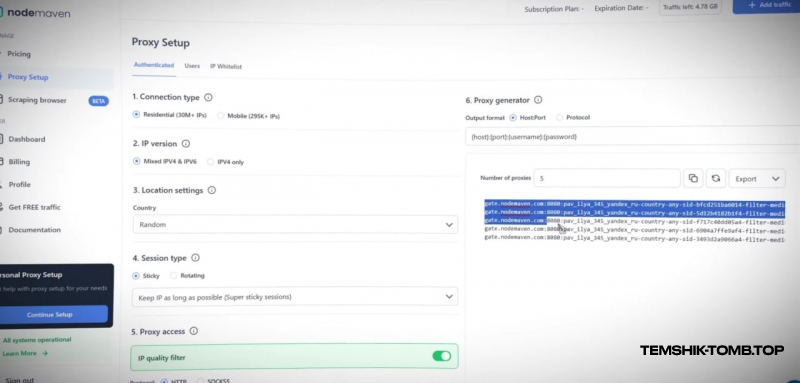Open Location settings info icon
This screenshot has width=800, height=383.
tap(212, 190)
